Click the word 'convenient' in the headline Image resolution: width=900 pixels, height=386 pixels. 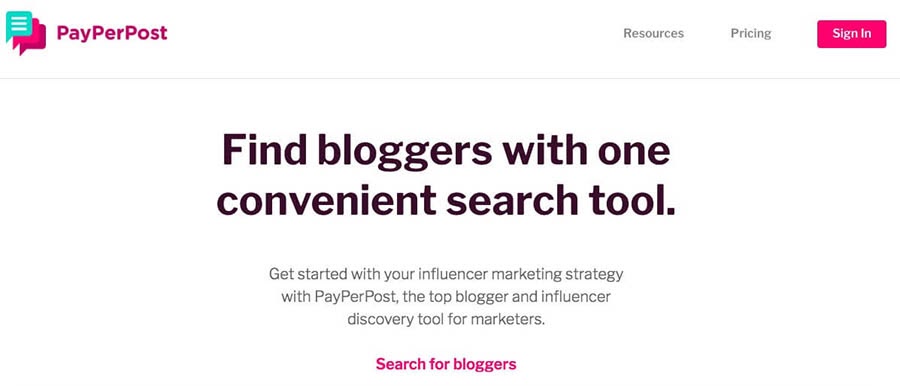[326, 200]
